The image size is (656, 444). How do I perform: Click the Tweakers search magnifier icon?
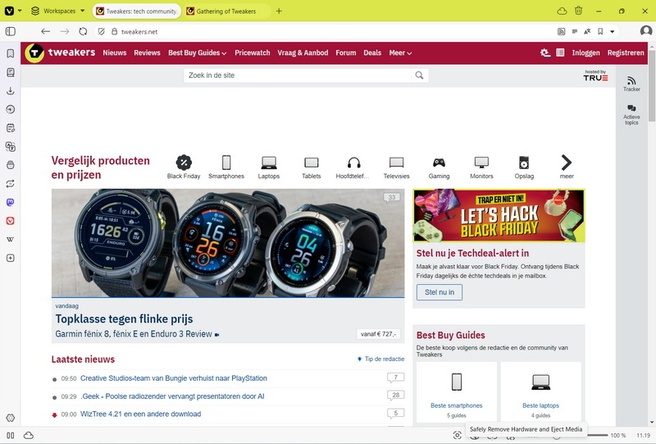(x=419, y=75)
